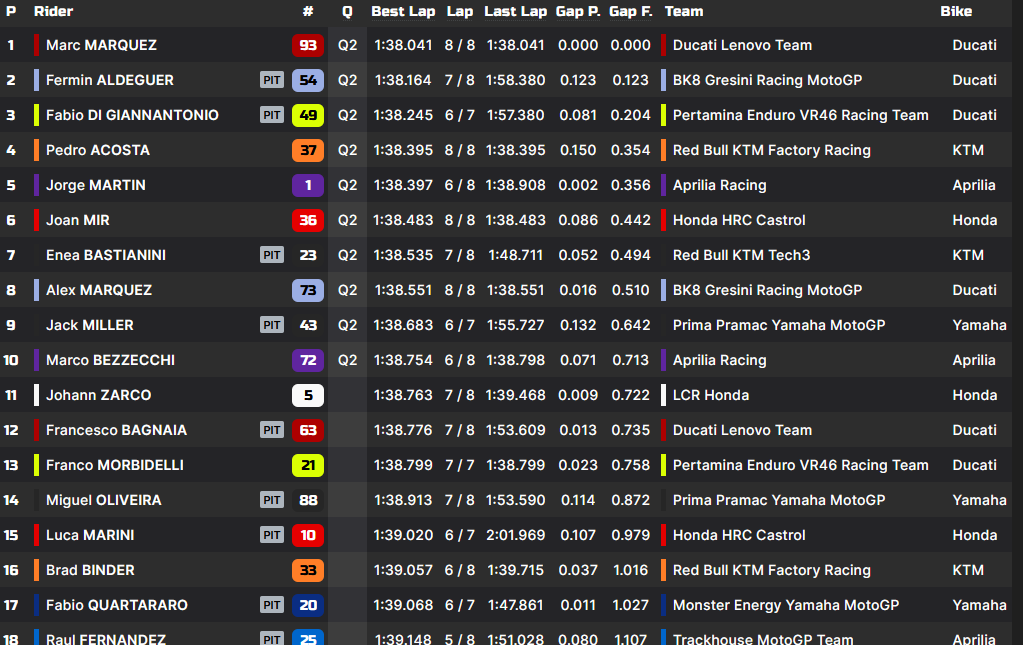Click team Red Bull KTM Tech3
Viewport: 1023px width, 645px height.
[741, 255]
